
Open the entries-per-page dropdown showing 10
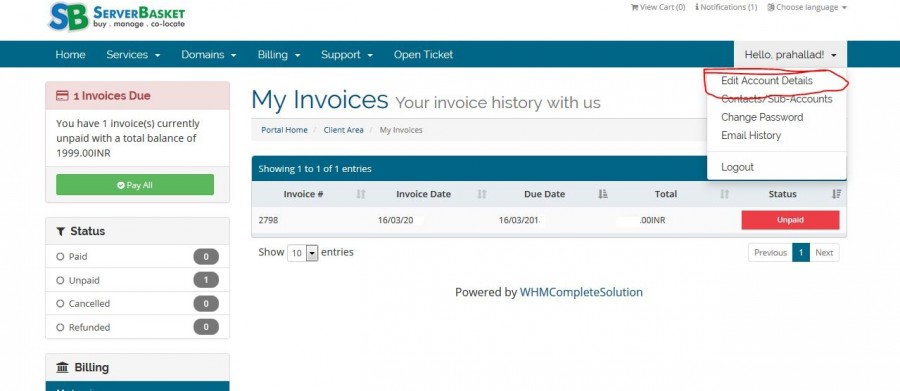302,253
